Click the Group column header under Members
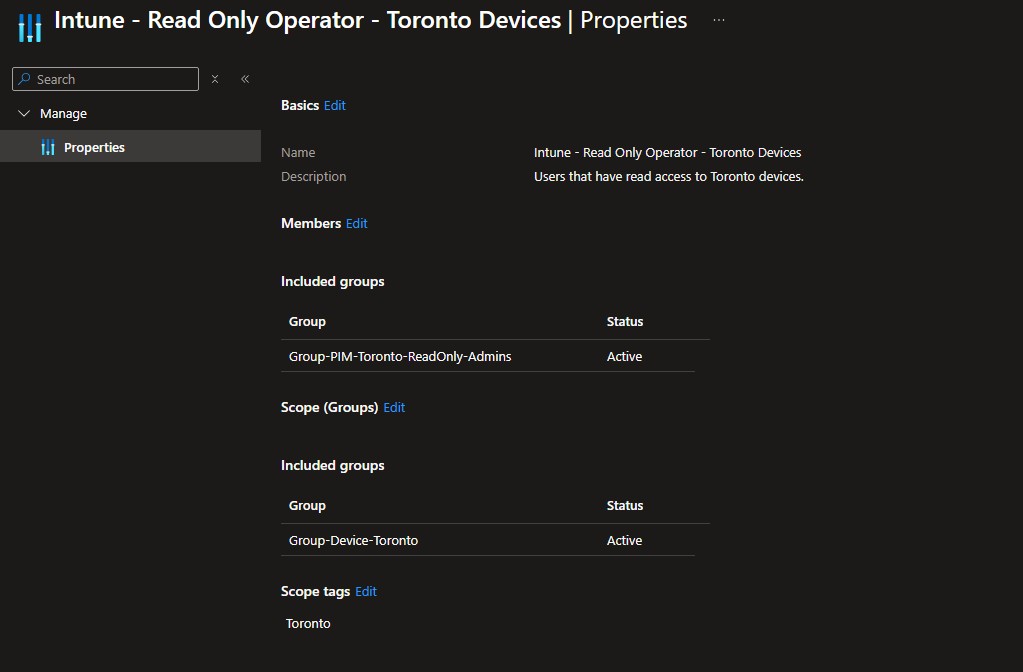The image size is (1023, 672). 307,322
